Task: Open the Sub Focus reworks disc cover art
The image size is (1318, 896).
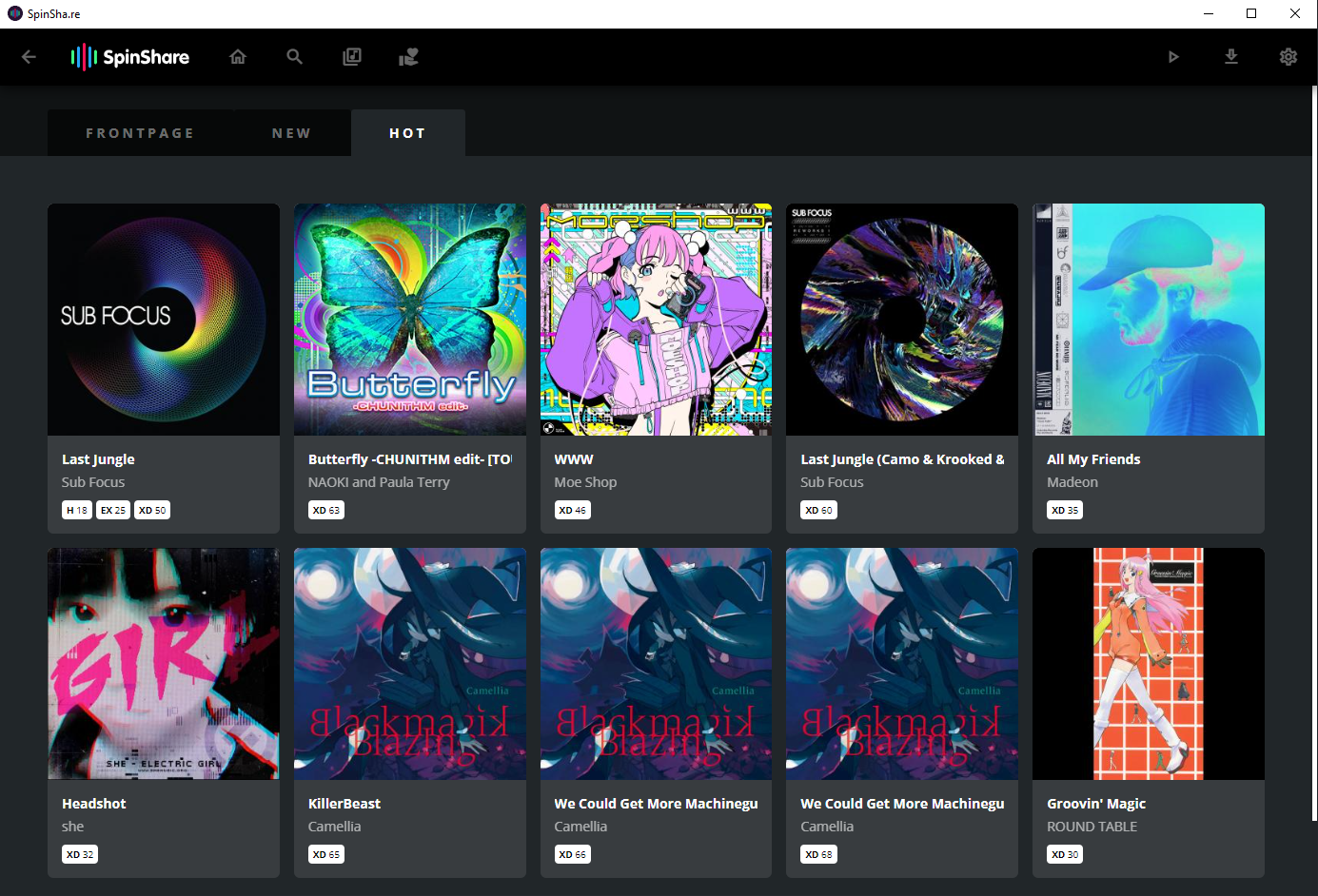Action: 902,320
